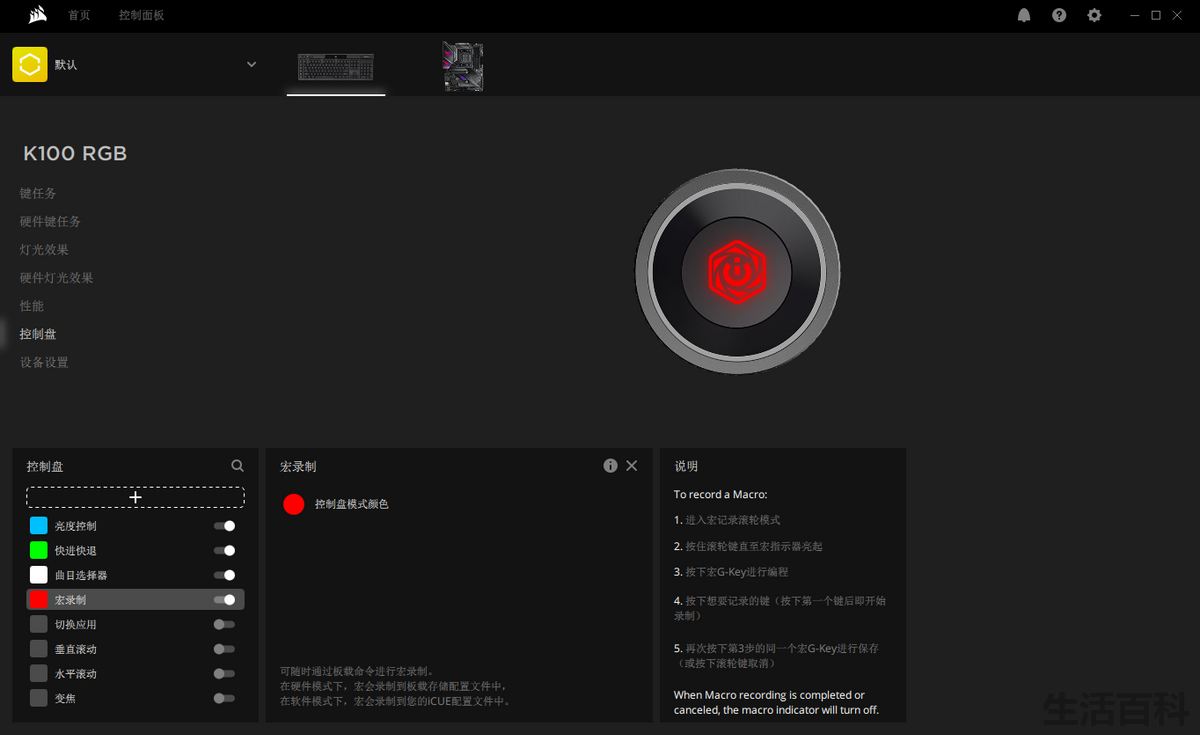Open the red 控制盘模式颜色 color picker
This screenshot has width=1200, height=735.
(x=293, y=504)
